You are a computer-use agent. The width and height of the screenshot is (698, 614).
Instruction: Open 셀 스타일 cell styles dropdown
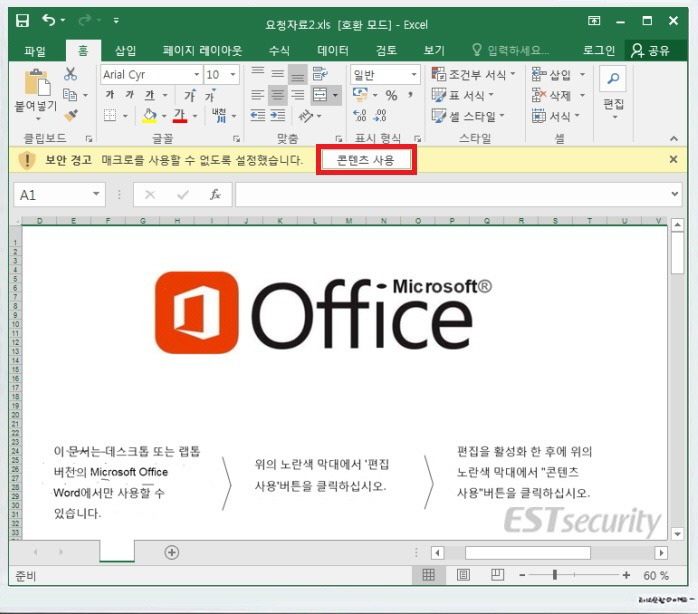coord(468,116)
